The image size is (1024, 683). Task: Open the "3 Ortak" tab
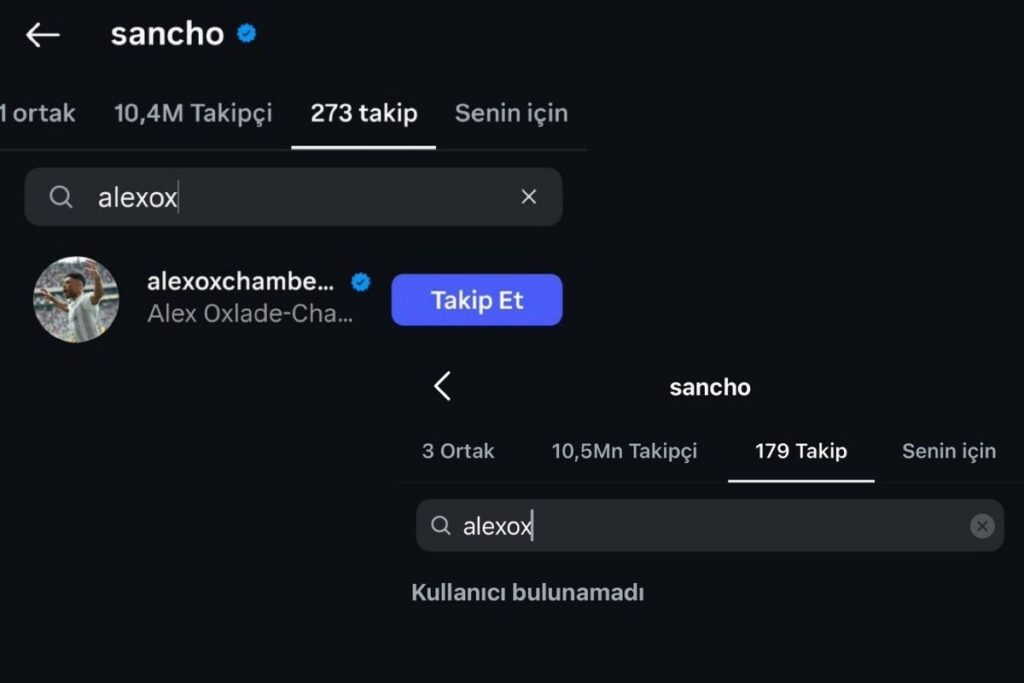click(x=458, y=451)
